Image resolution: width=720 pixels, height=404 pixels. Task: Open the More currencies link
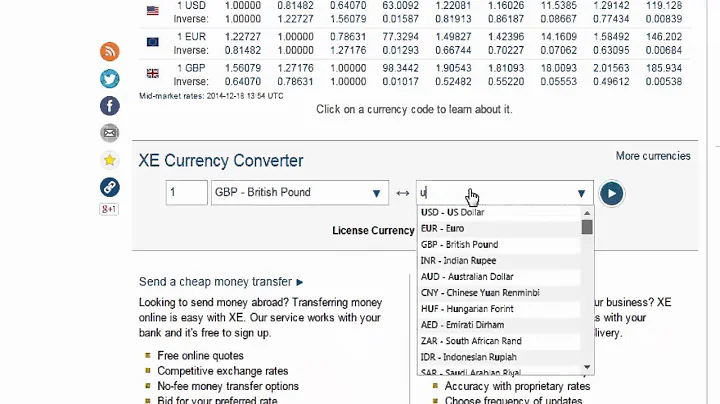[653, 156]
